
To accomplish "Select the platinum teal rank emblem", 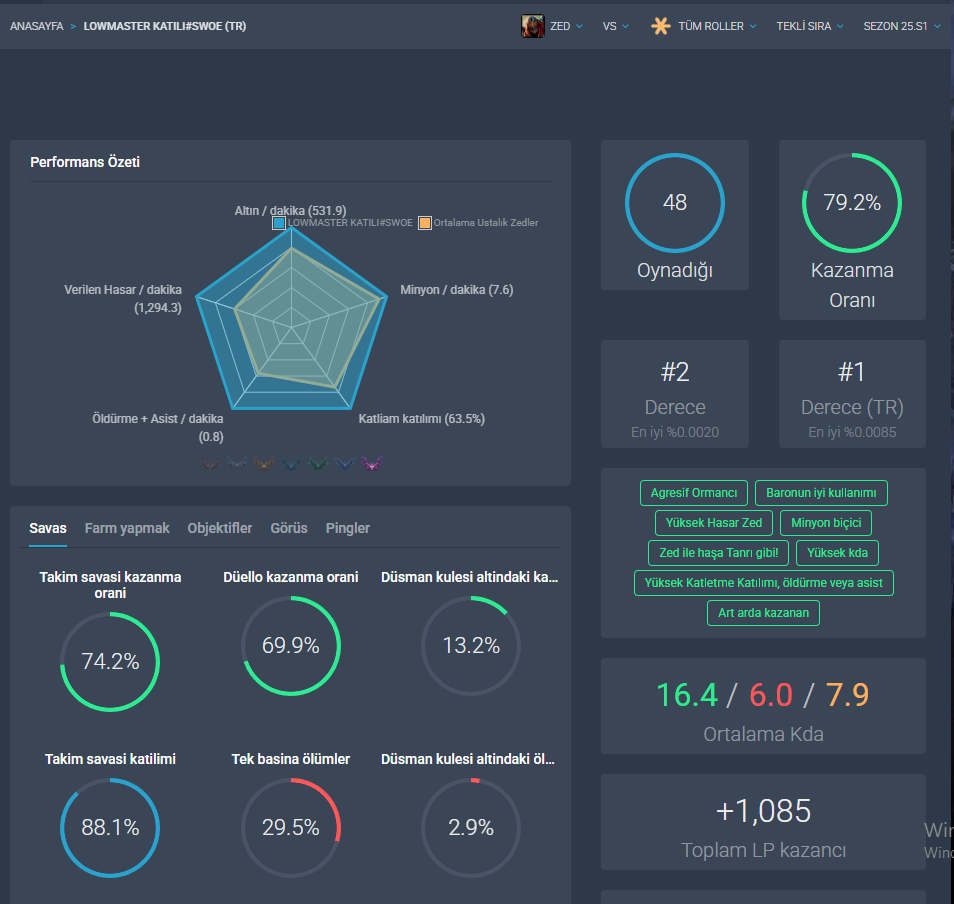I will [x=291, y=464].
